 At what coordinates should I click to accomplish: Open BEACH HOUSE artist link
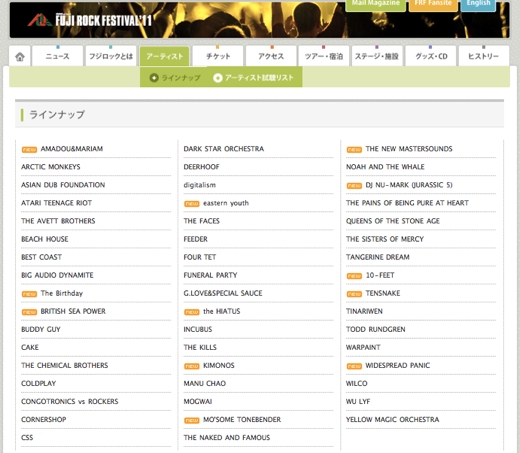coord(45,239)
